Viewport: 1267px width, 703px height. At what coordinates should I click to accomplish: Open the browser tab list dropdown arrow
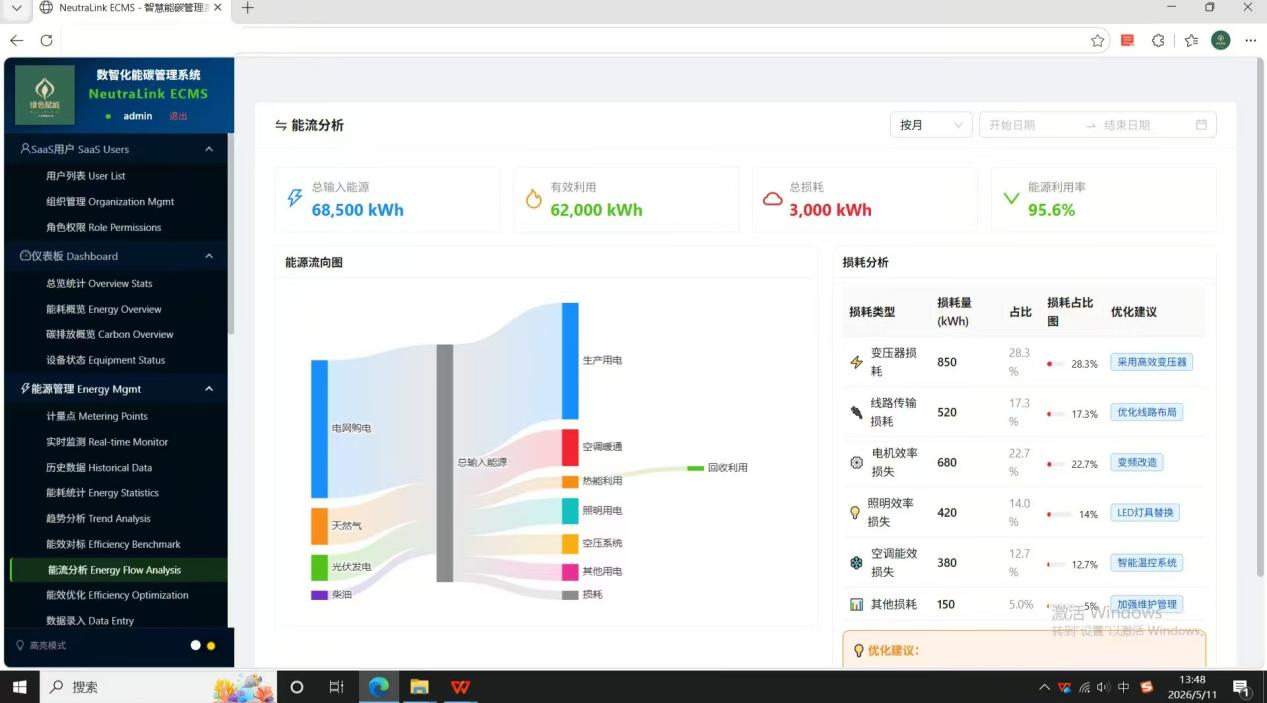[16, 8]
